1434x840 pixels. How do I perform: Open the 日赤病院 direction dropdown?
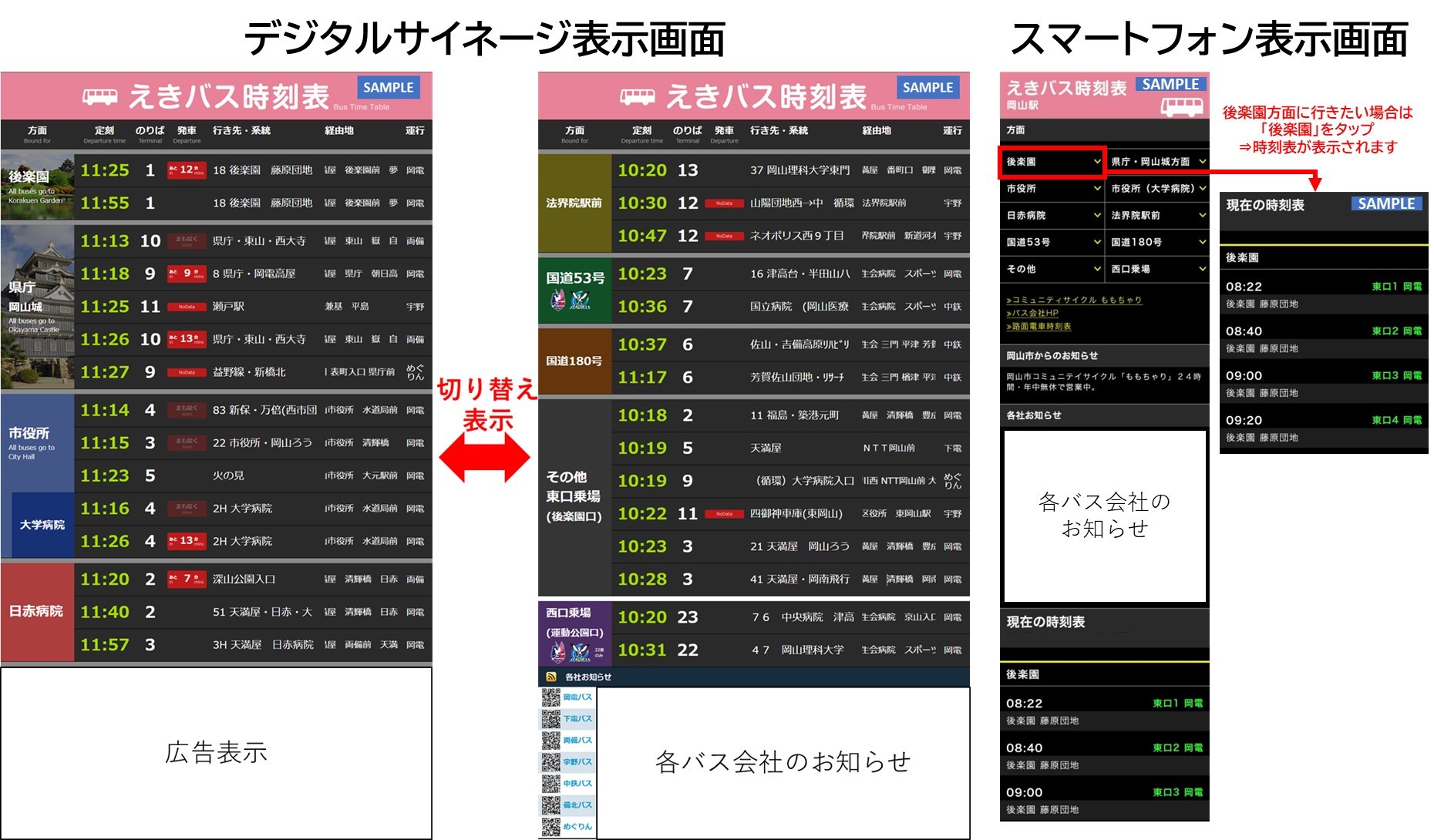pyautogui.click(x=1052, y=216)
